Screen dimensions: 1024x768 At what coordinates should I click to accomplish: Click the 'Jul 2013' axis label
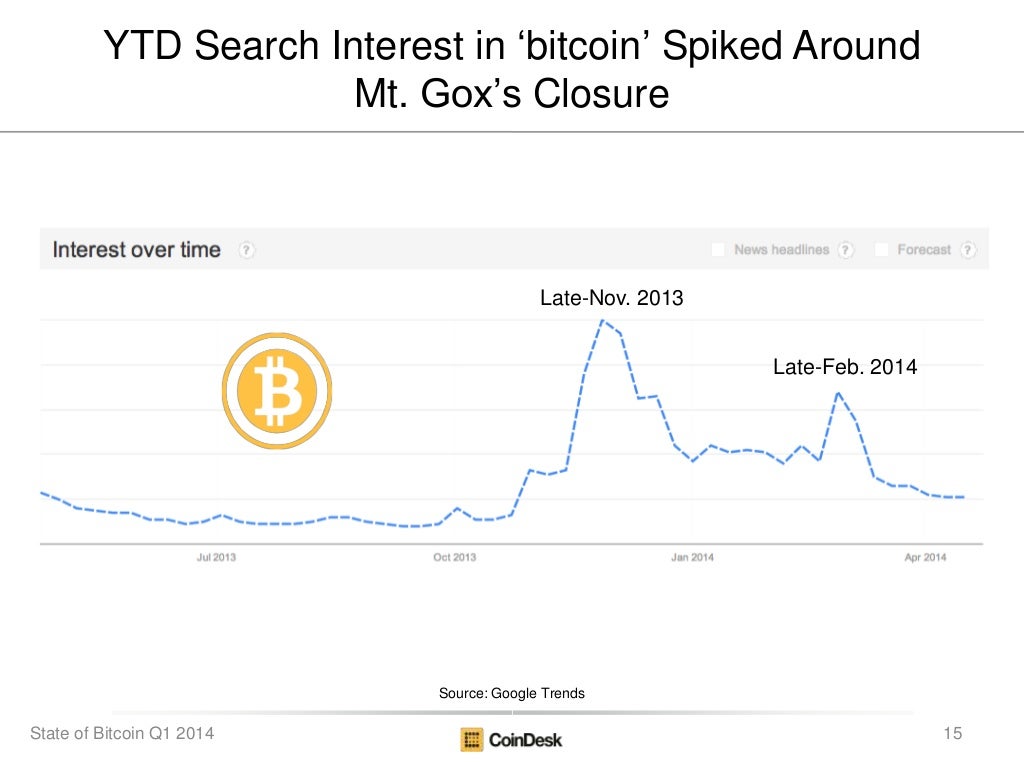(x=216, y=557)
